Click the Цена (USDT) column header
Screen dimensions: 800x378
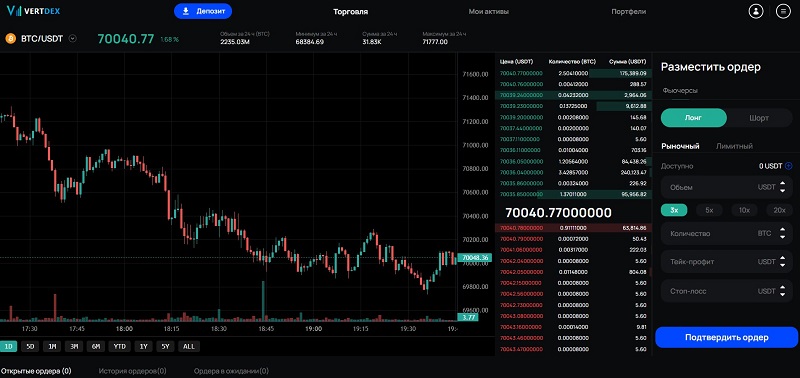pos(516,62)
